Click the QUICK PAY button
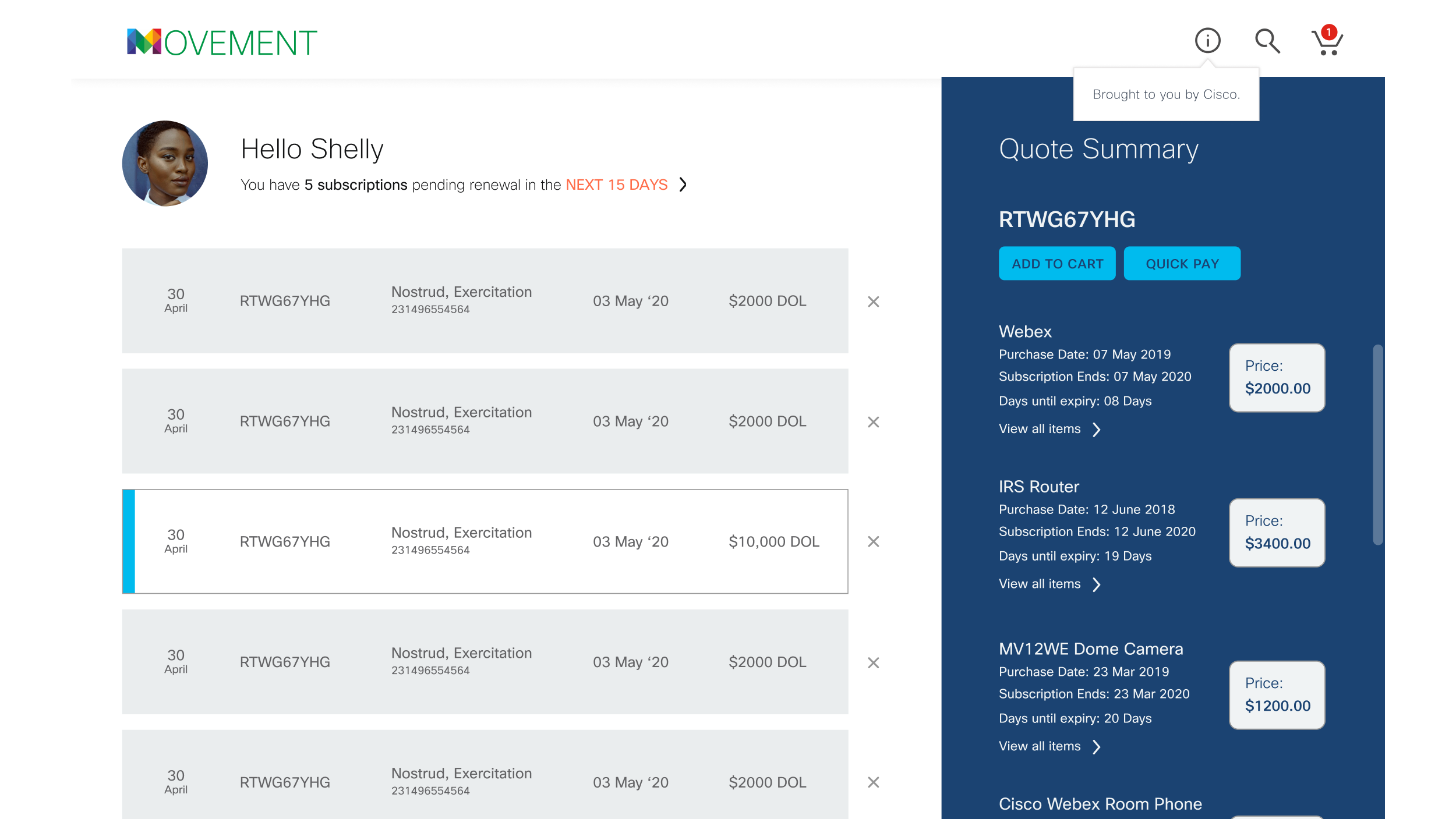This screenshot has width=1456, height=819. pos(1182,264)
